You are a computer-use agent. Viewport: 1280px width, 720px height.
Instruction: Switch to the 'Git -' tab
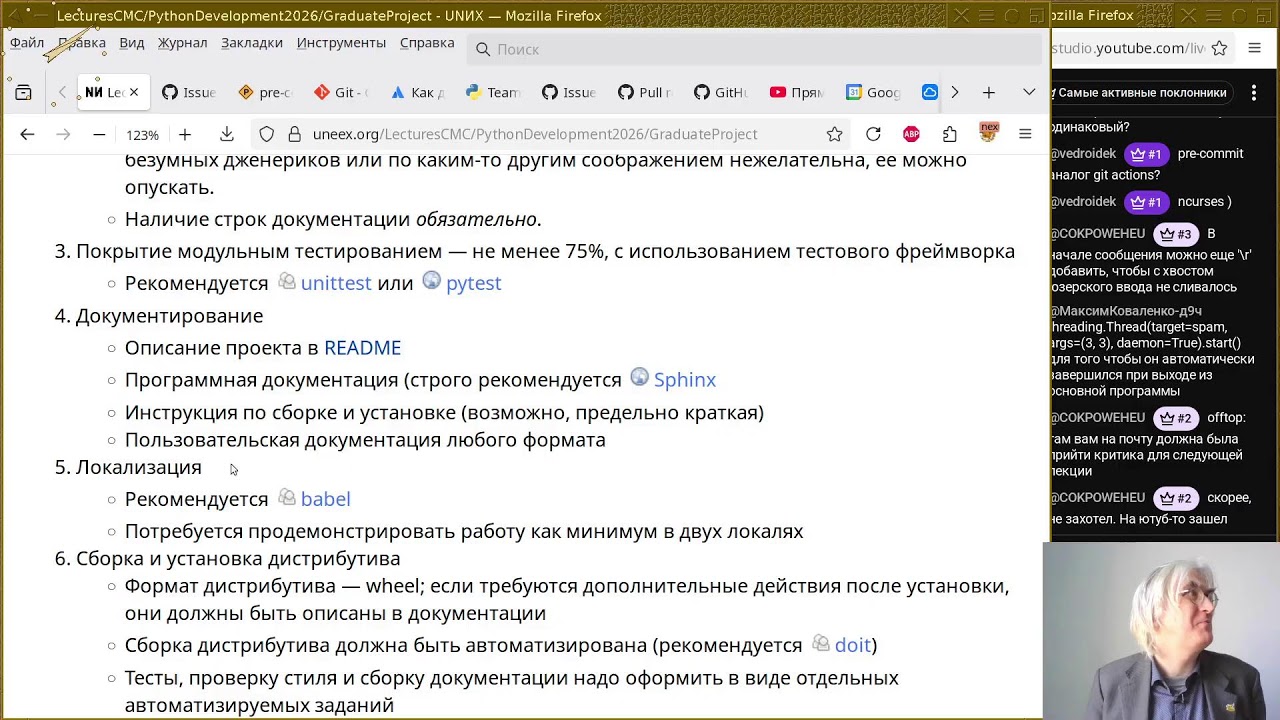341,92
